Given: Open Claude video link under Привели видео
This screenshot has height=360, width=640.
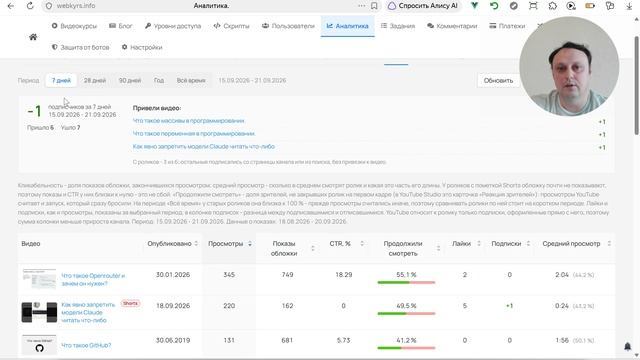Looking at the screenshot, I should (x=204, y=147).
